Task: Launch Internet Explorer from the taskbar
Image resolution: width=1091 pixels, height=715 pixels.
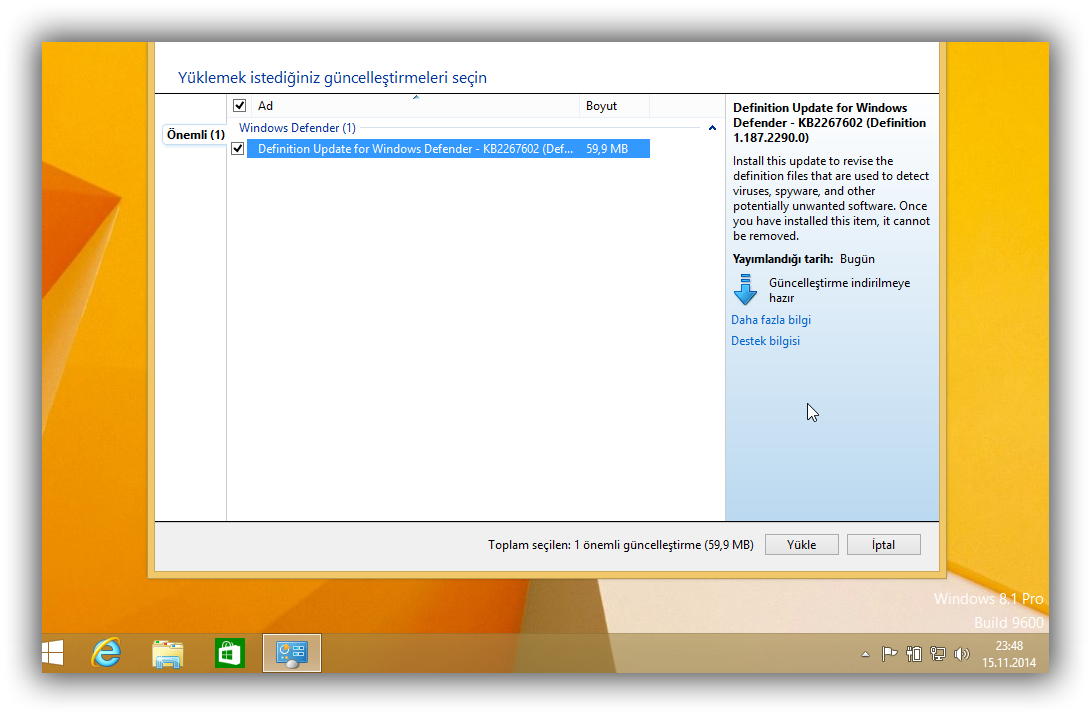Action: pyautogui.click(x=106, y=653)
